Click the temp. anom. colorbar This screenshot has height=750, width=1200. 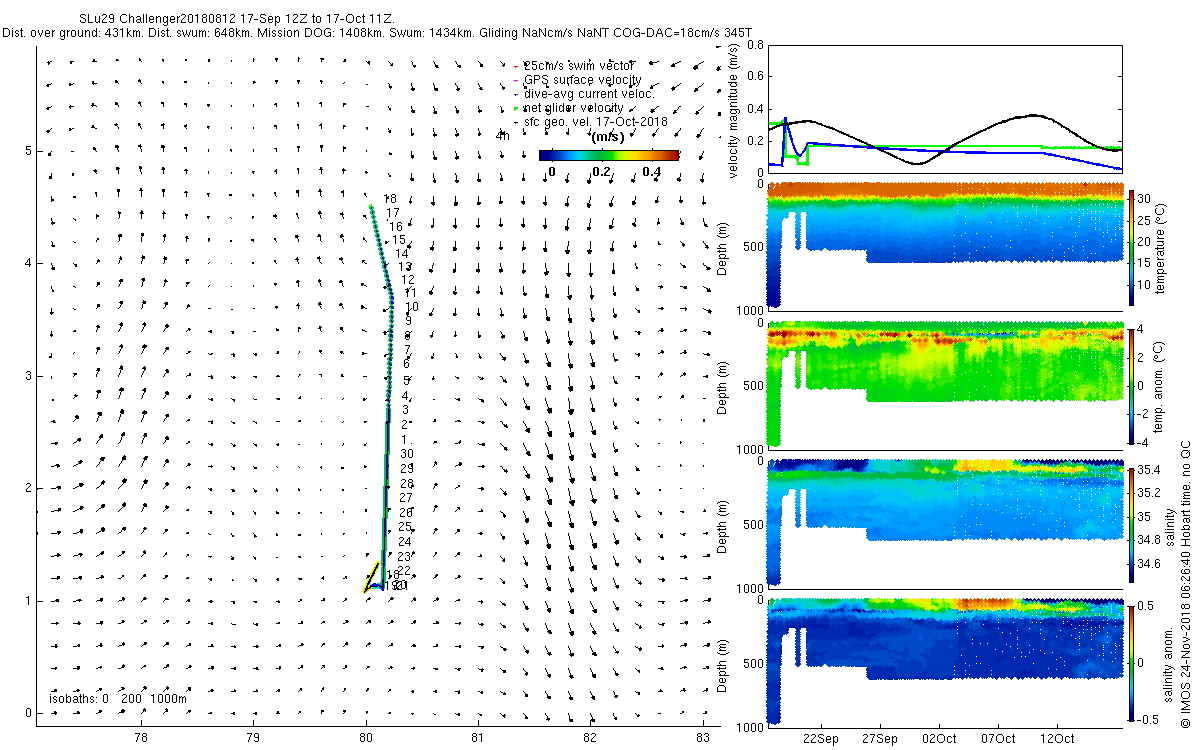(1132, 383)
